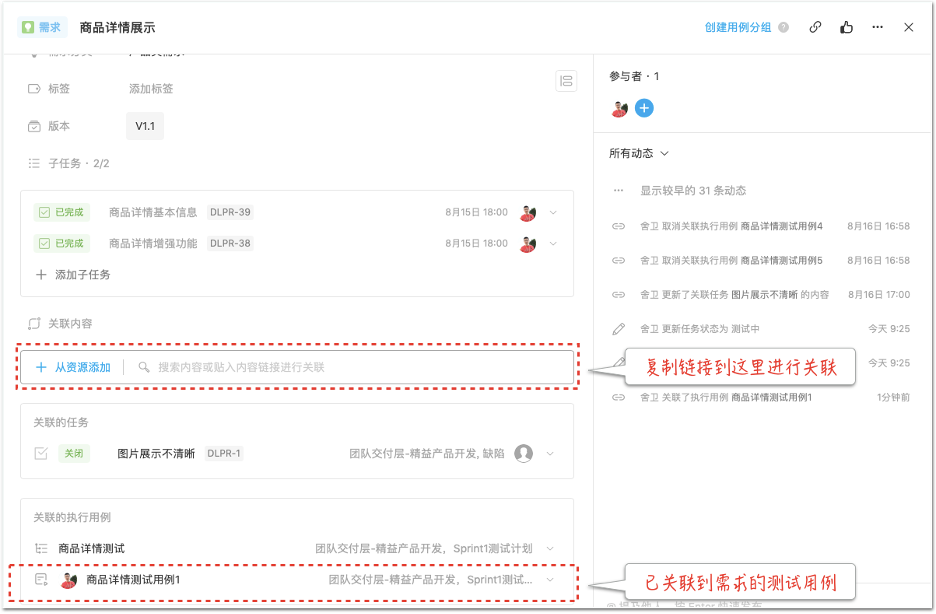Click activity 关联了执行用例 商品详情测试用例1
The width and height of the screenshot is (936, 614).
726,397
